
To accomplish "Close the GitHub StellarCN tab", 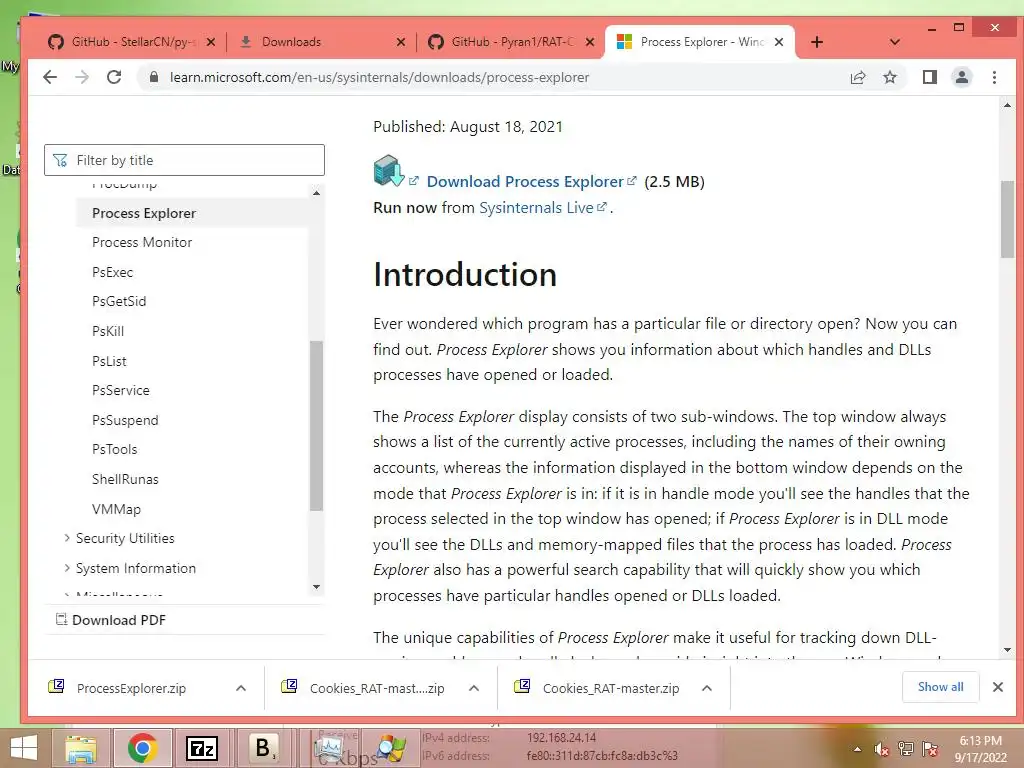I will 210,42.
